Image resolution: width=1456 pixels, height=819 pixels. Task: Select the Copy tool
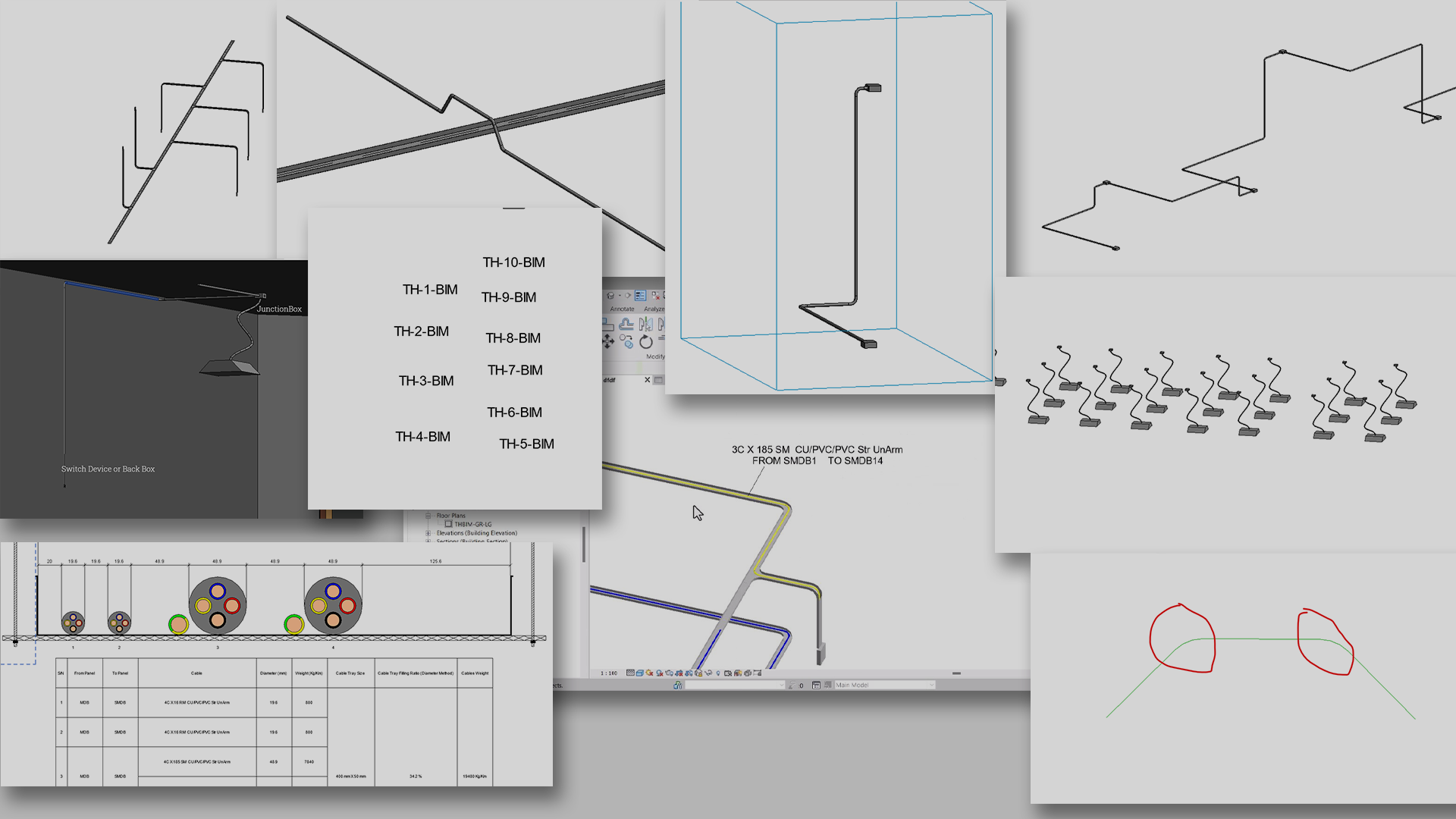(626, 341)
